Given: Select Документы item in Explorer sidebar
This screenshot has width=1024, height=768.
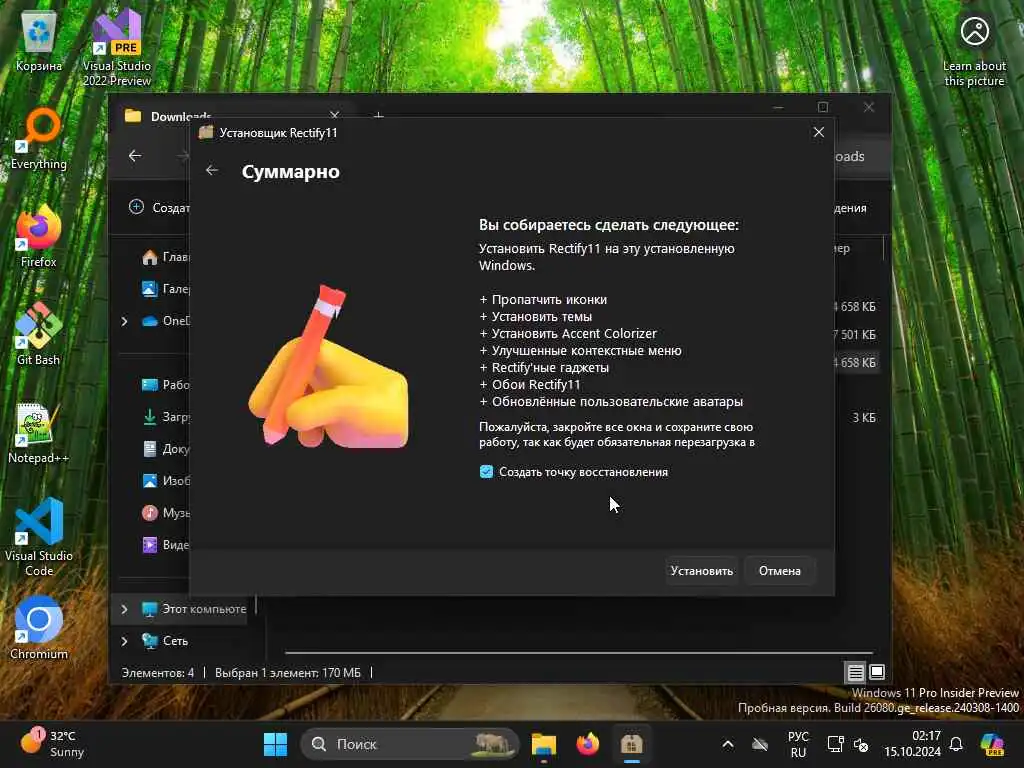Looking at the screenshot, I should click(x=165, y=449).
